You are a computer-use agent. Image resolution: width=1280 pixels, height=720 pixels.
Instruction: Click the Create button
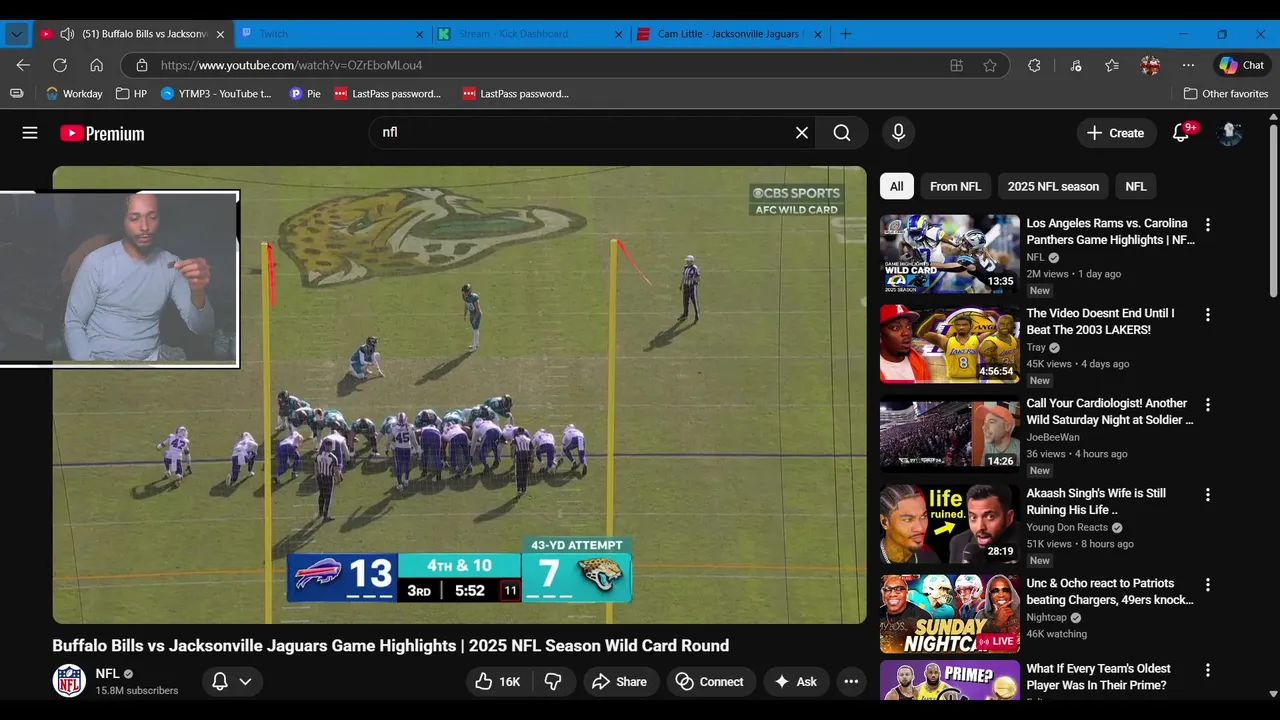coord(1116,133)
